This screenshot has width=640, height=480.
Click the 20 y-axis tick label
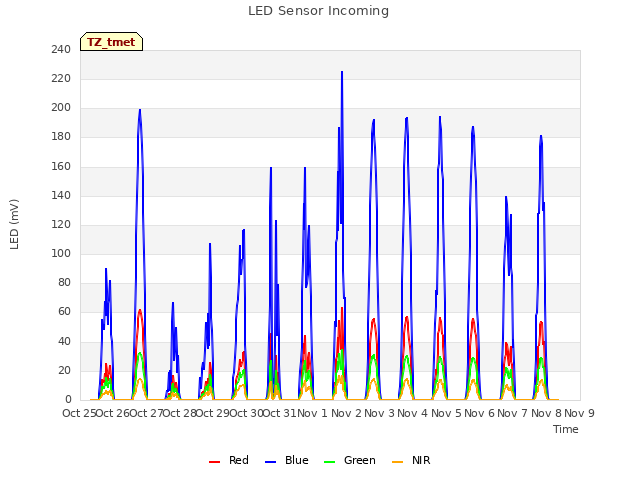[64, 370]
